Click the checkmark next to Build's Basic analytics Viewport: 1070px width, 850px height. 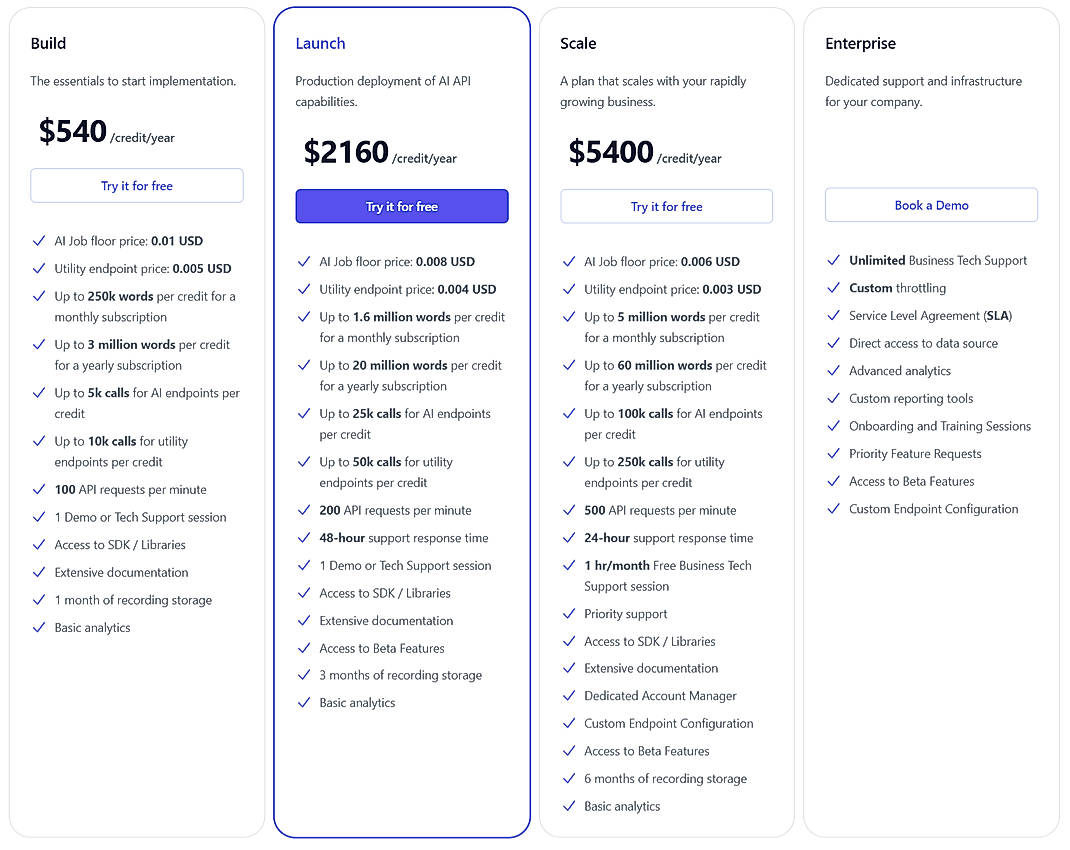39,627
